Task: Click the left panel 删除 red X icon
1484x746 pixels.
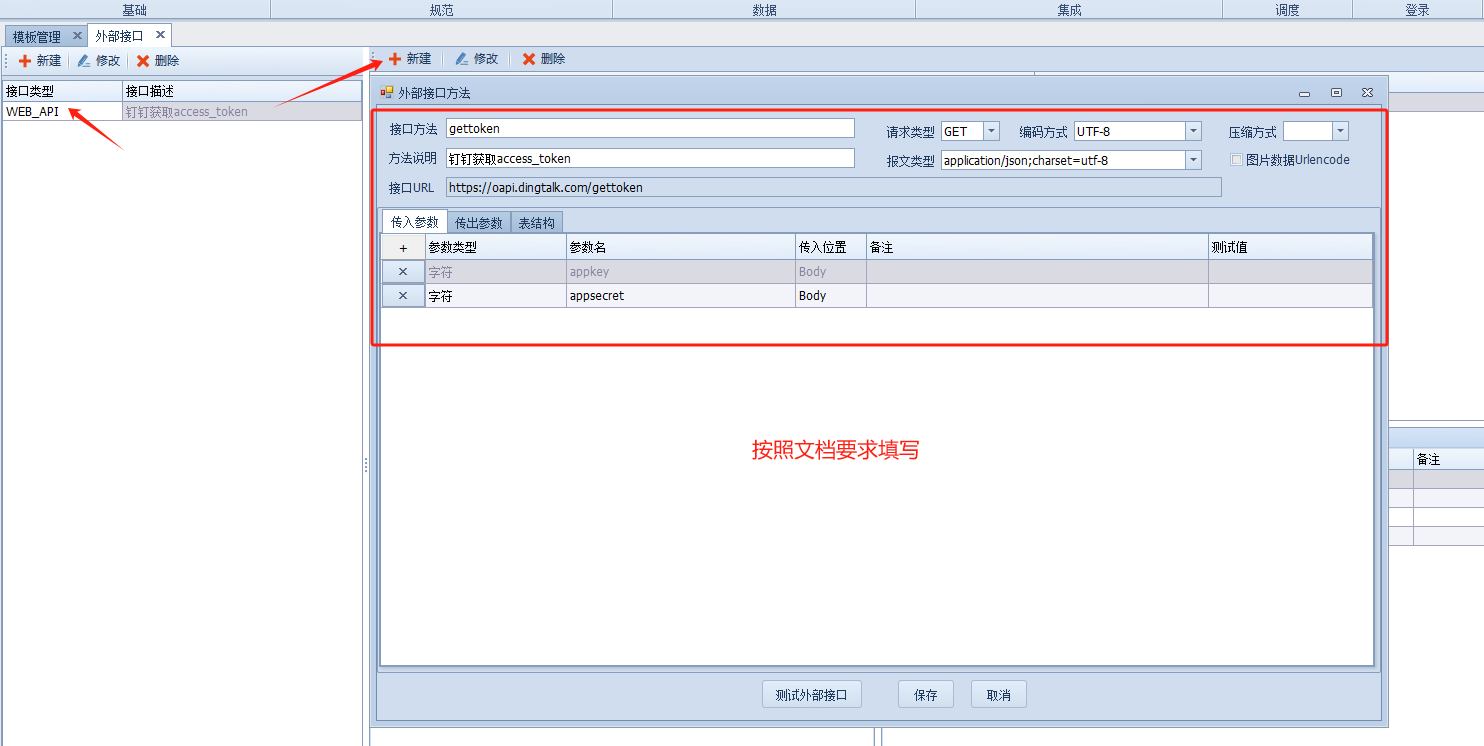Action: pyautogui.click(x=143, y=61)
